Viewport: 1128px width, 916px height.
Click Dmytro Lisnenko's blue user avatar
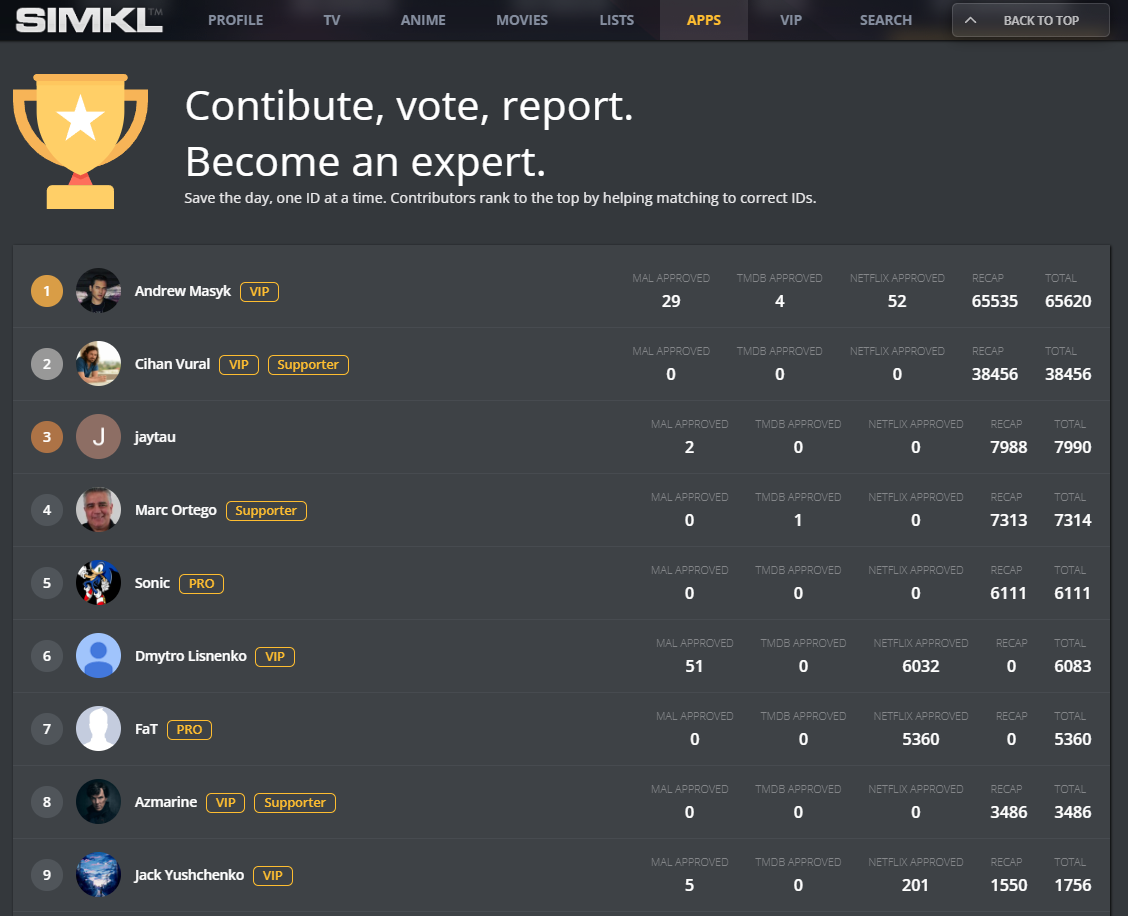(x=98, y=656)
